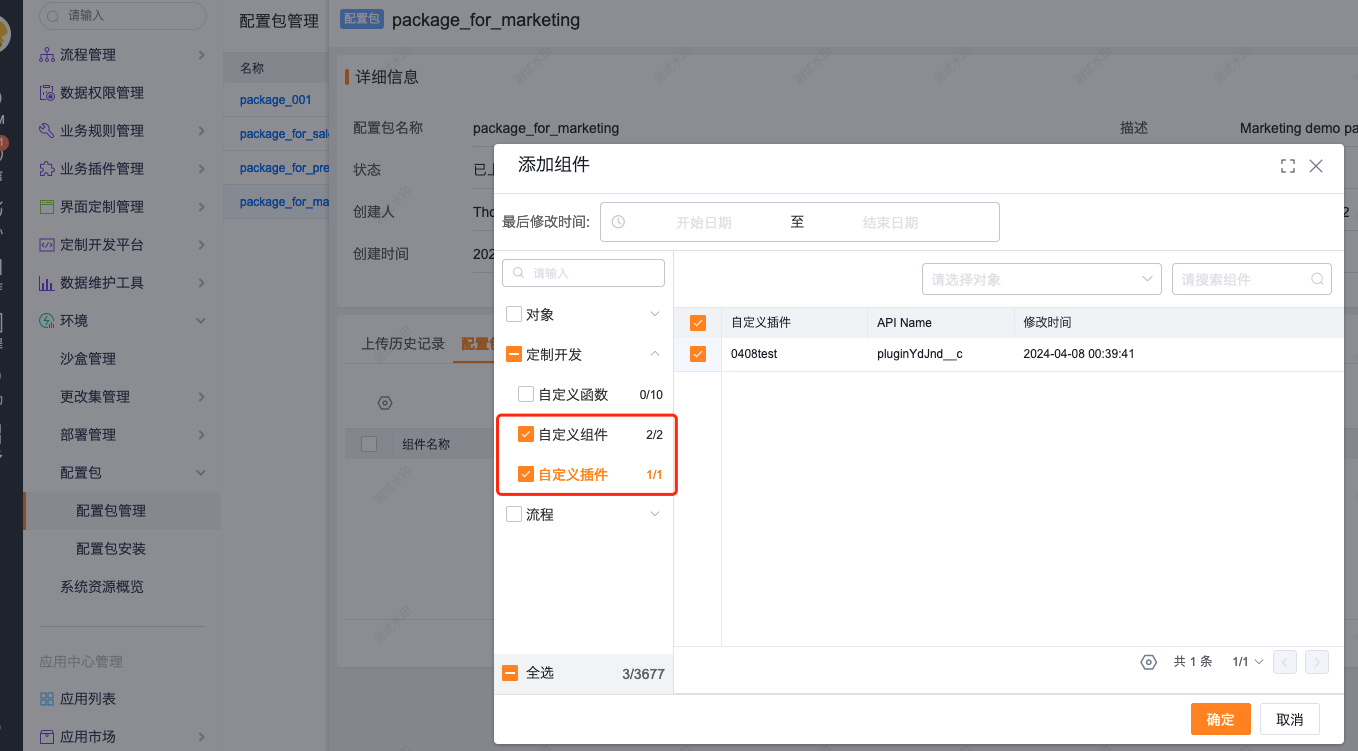
Task: Deselect the 0408test row checkbox
Action: [698, 353]
